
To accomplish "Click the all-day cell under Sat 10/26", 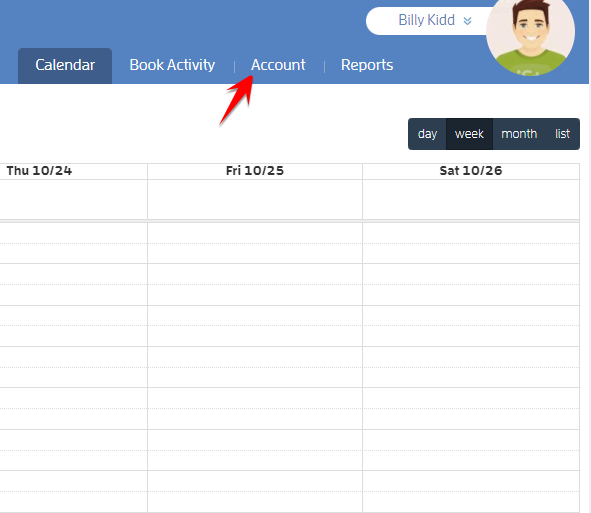I will click(x=471, y=199).
